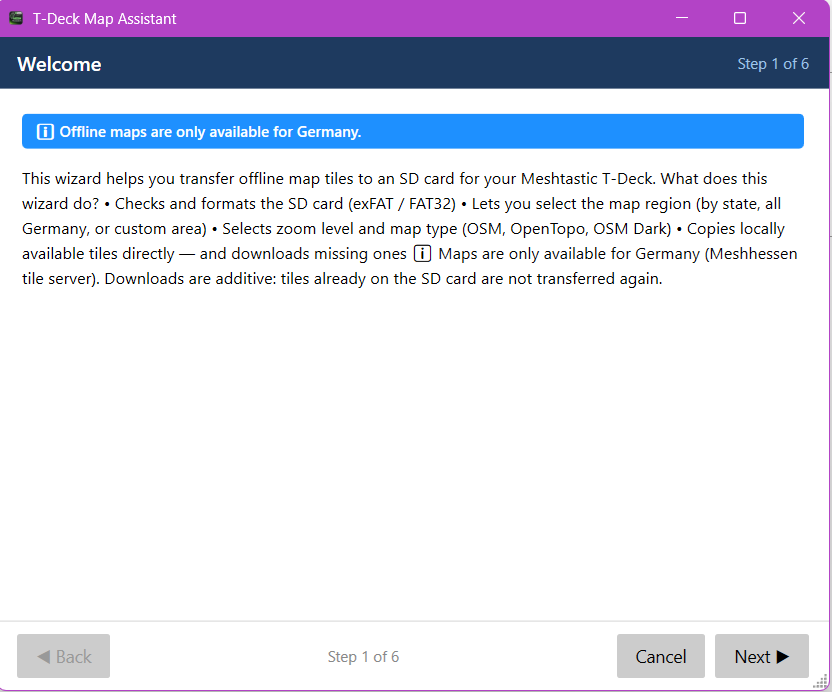Click the info icon before 'Maps are only'
This screenshot has width=832, height=692.
pyautogui.click(x=422, y=254)
